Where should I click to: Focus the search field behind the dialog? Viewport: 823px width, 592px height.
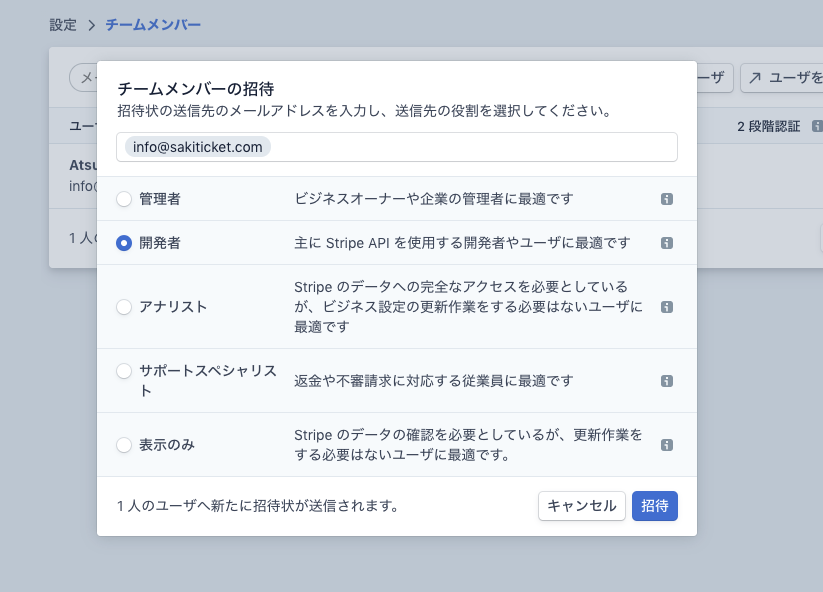[x=82, y=78]
